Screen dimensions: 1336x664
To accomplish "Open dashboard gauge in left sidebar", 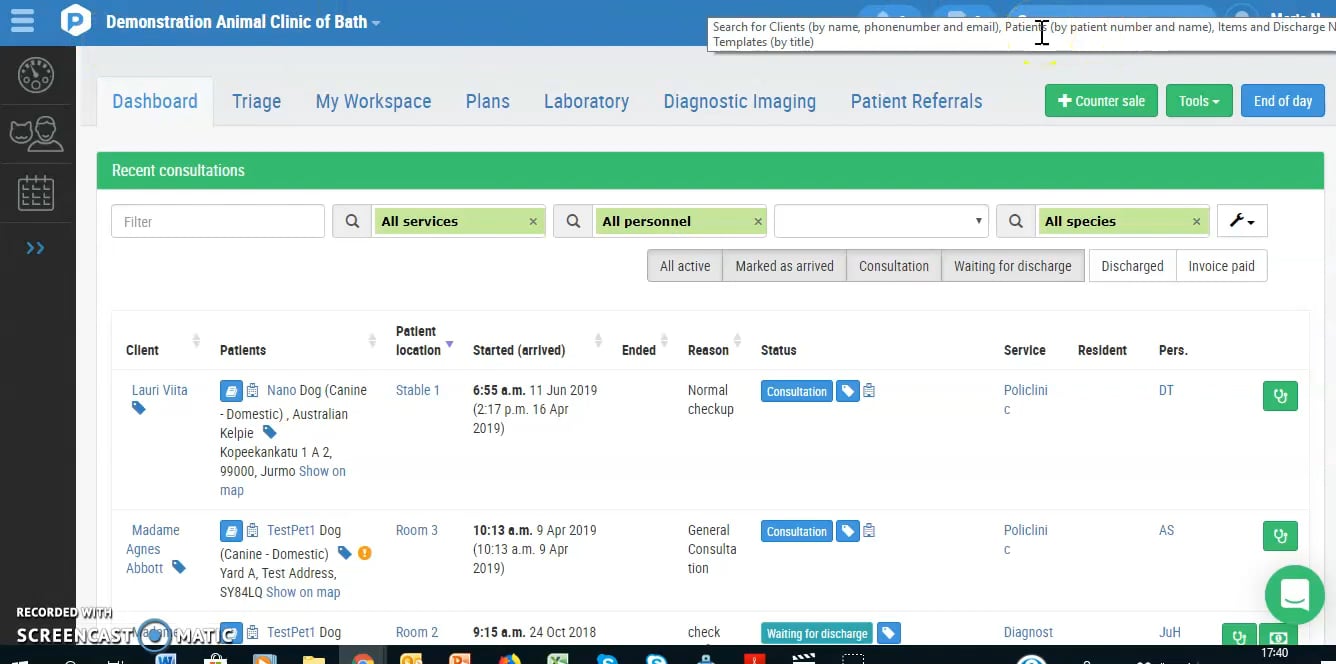I will pyautogui.click(x=36, y=75).
